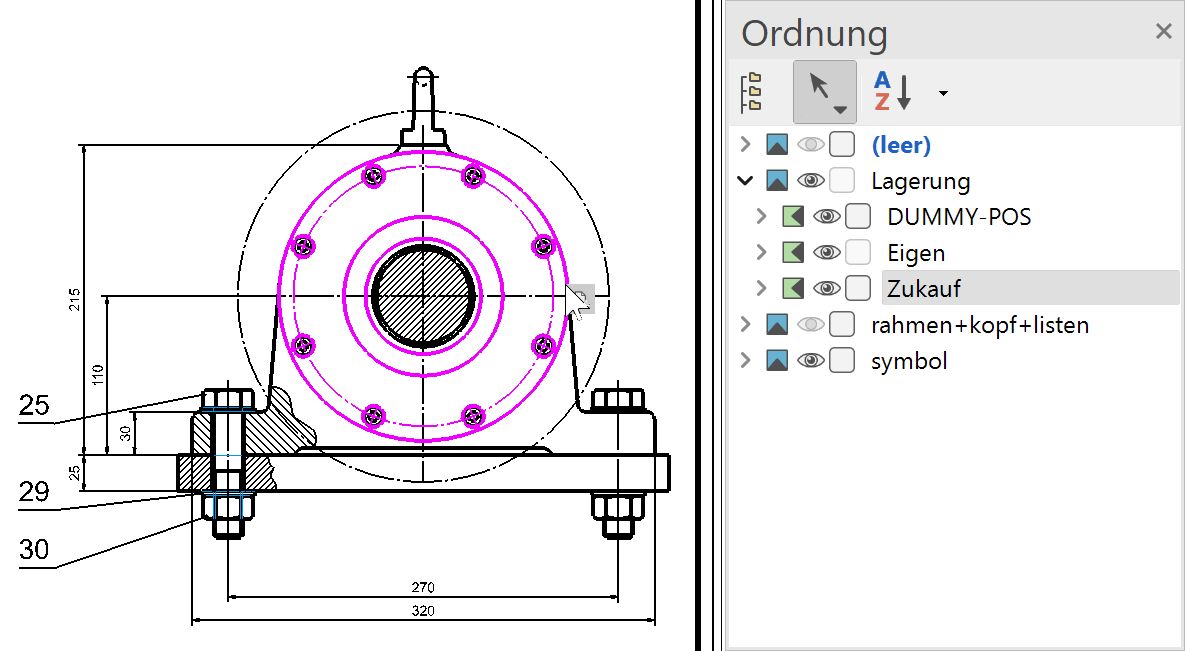1185x651 pixels.
Task: Click the blue layer icon of symbol
Action: coord(777,361)
